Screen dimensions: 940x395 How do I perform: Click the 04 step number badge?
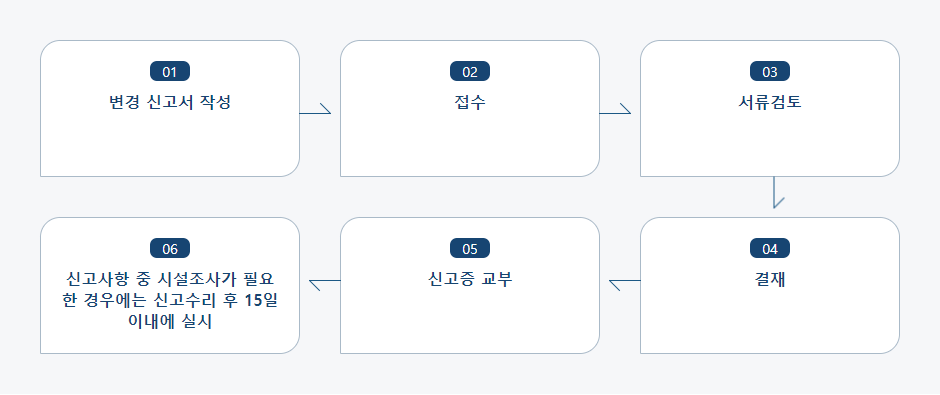[x=770, y=248]
